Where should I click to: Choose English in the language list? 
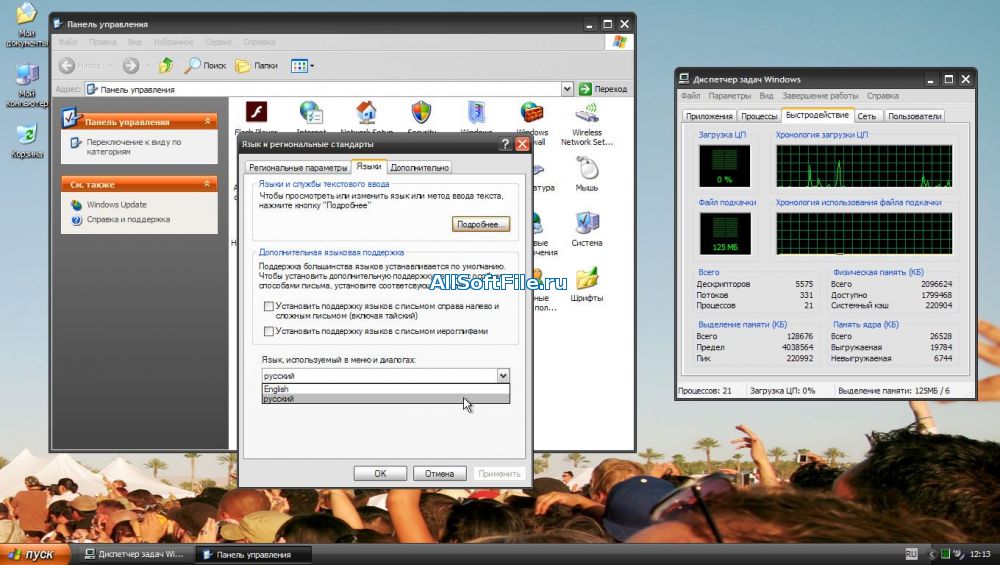point(386,389)
